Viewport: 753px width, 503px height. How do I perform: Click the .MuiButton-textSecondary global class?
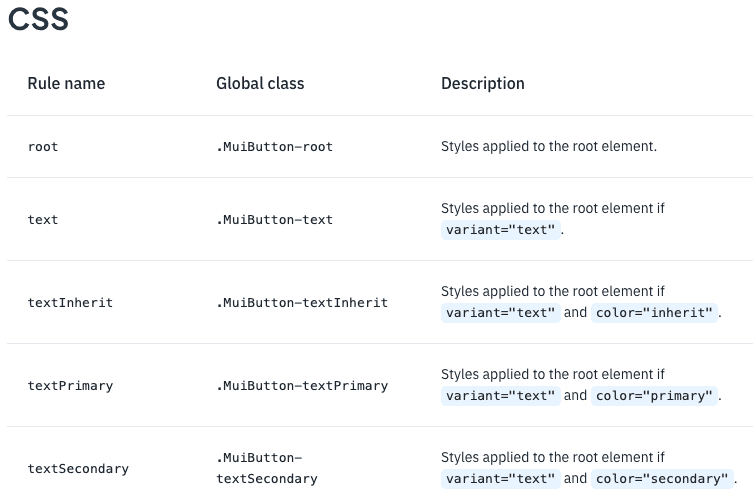(x=266, y=468)
